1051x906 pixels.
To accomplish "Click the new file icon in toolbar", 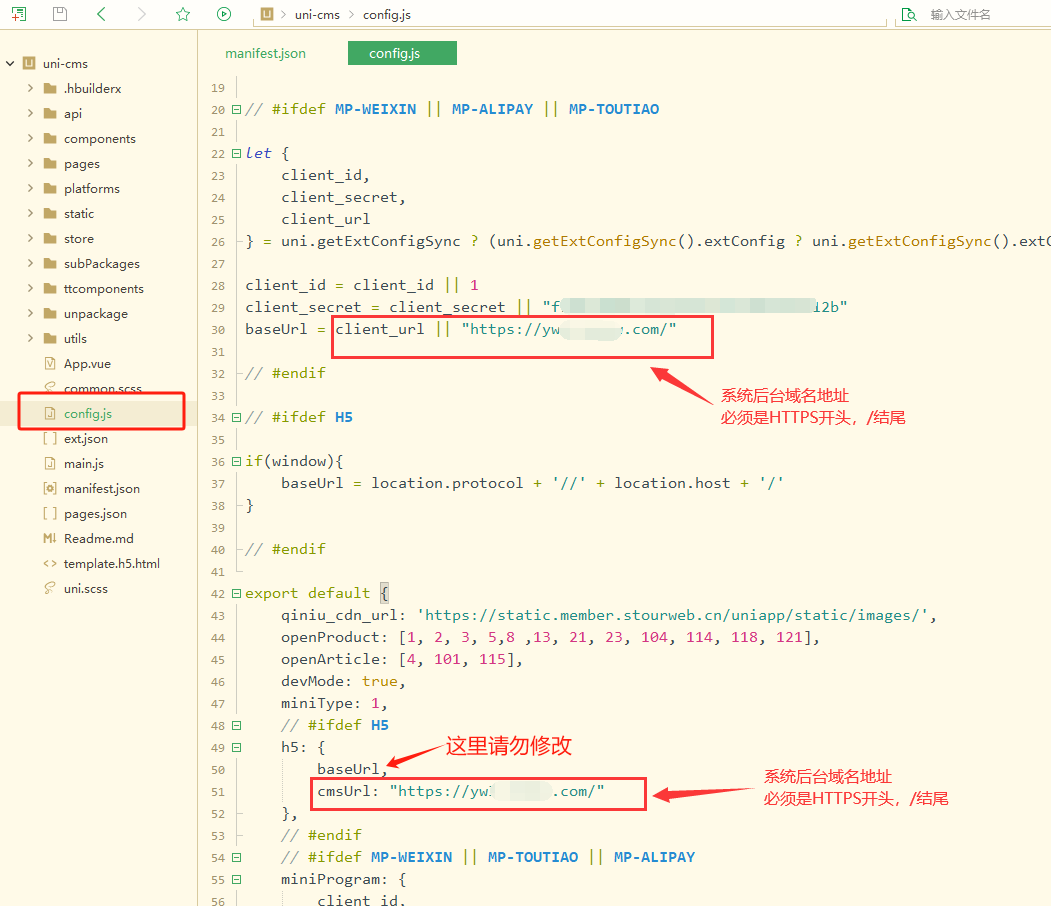I will (18, 14).
